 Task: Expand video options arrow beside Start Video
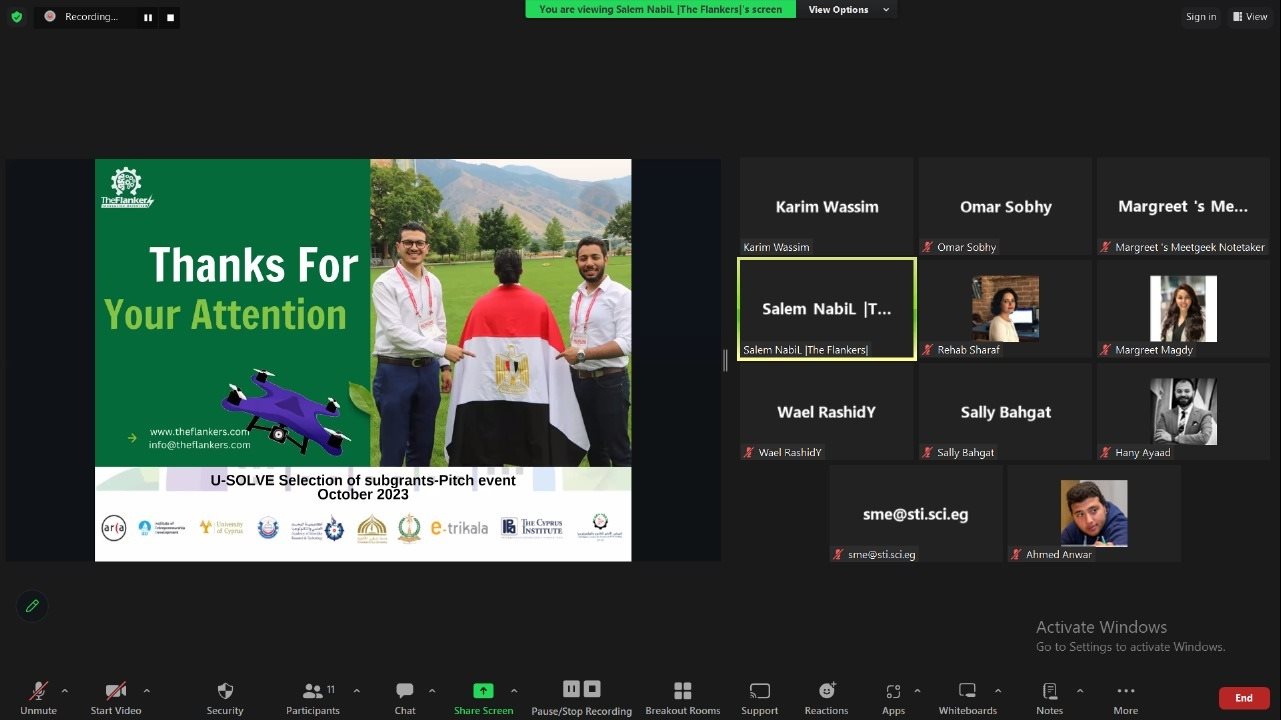pyautogui.click(x=147, y=691)
